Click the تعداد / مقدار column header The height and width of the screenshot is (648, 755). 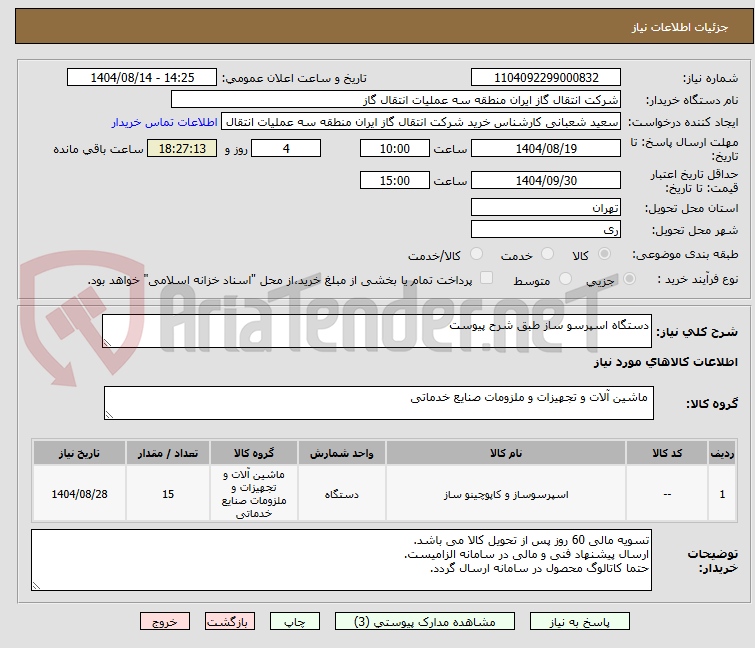pyautogui.click(x=168, y=453)
